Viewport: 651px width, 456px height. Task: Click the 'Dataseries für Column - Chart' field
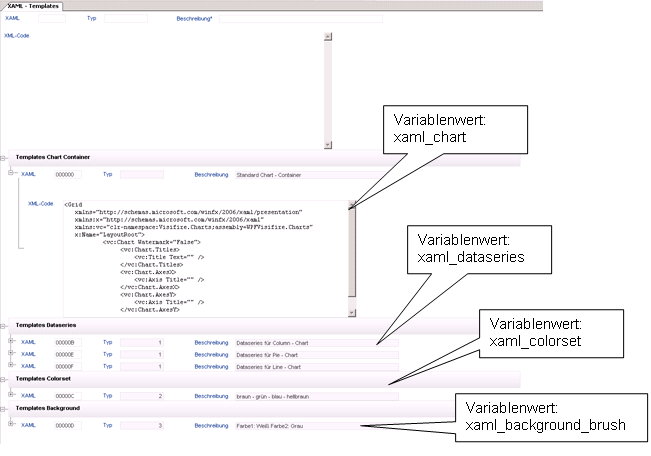pyautogui.click(x=317, y=343)
